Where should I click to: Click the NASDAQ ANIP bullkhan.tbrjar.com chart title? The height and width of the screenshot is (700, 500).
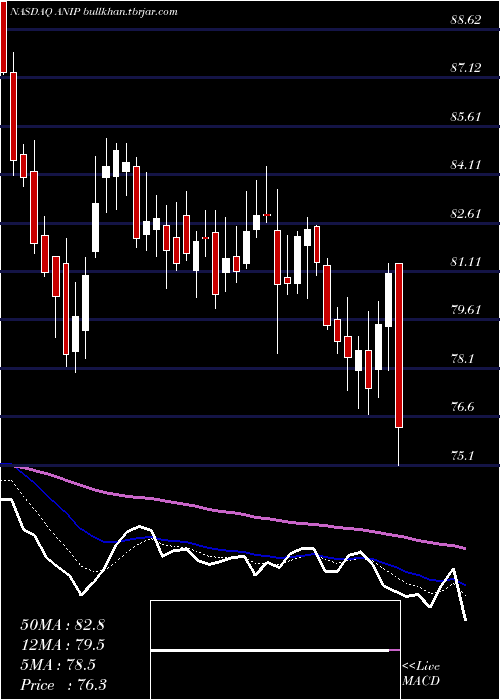coord(93,12)
